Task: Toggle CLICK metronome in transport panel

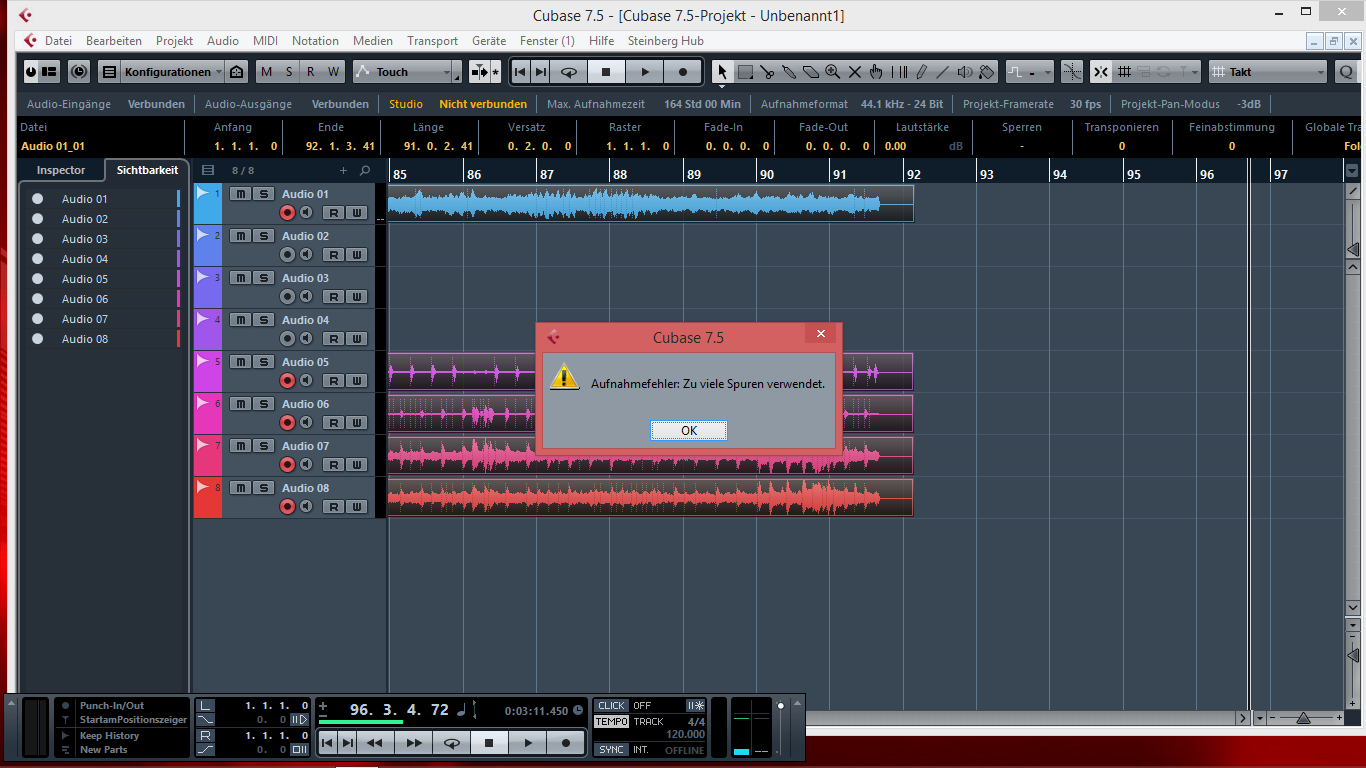Action: (611, 706)
